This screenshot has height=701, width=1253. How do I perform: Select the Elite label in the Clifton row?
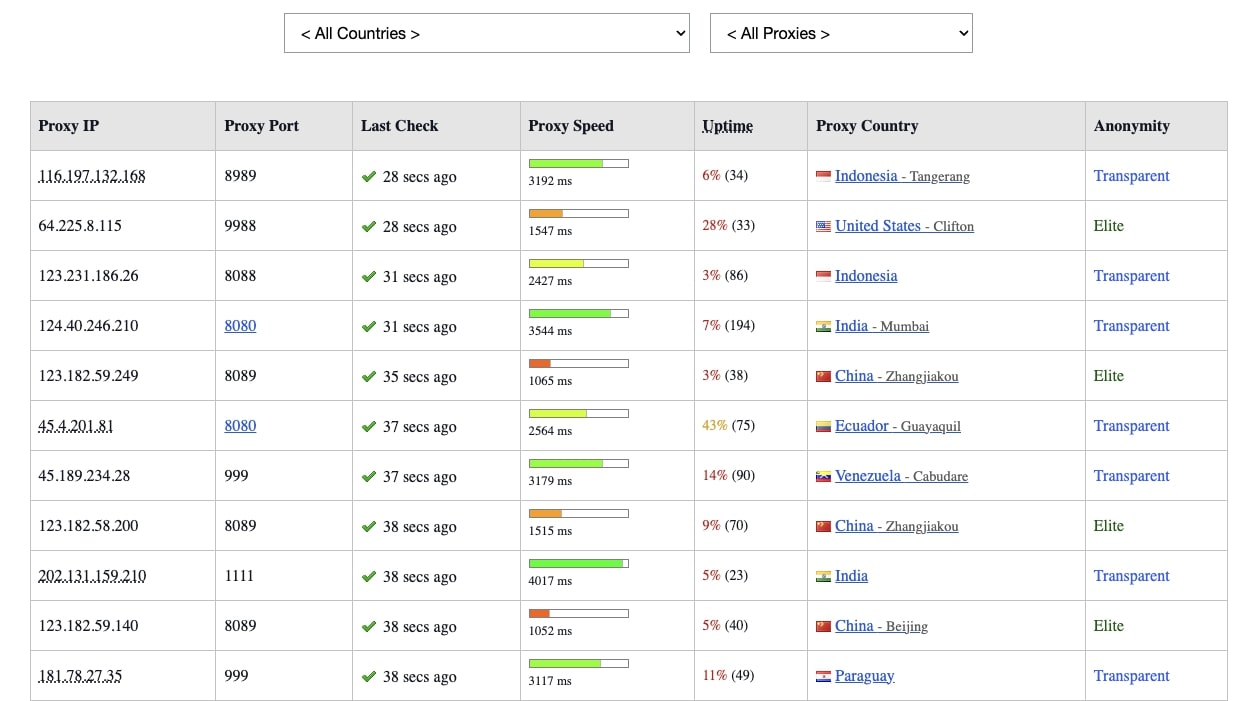[x=1108, y=225]
